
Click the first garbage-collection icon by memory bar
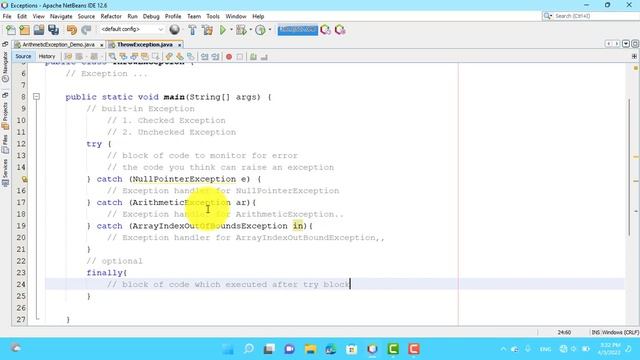click(x=325, y=30)
